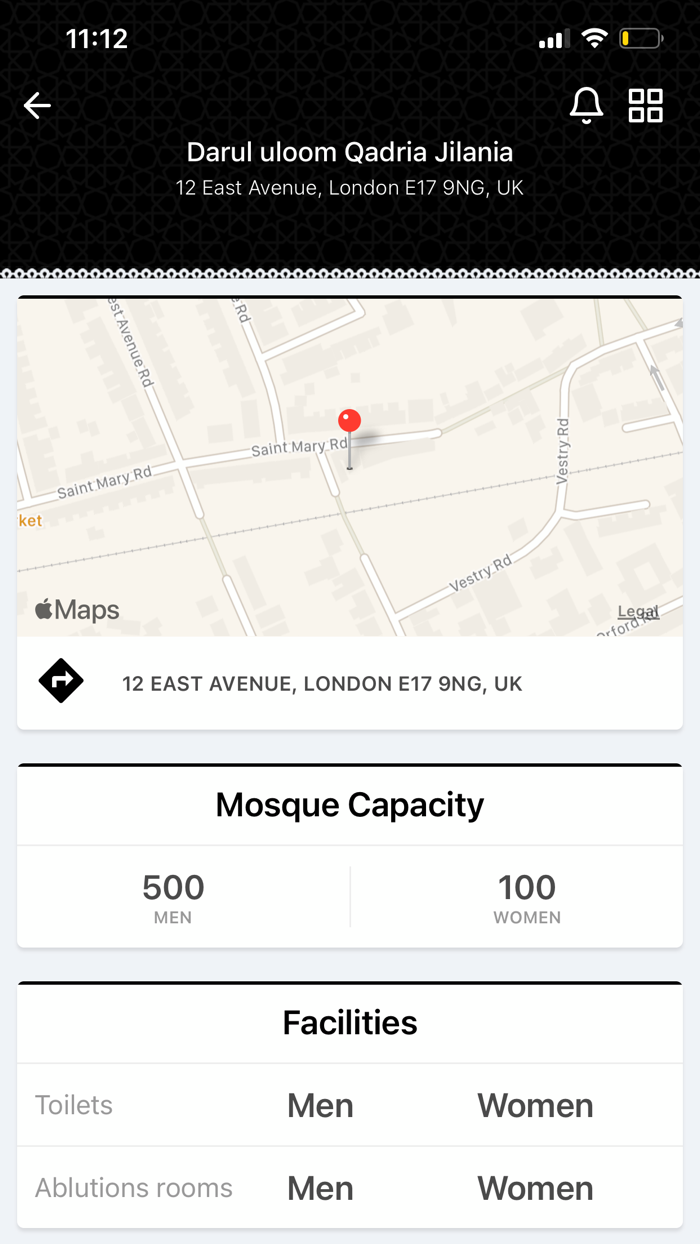Open the grid menu icon top right
The image size is (700, 1244).
pyautogui.click(x=646, y=105)
